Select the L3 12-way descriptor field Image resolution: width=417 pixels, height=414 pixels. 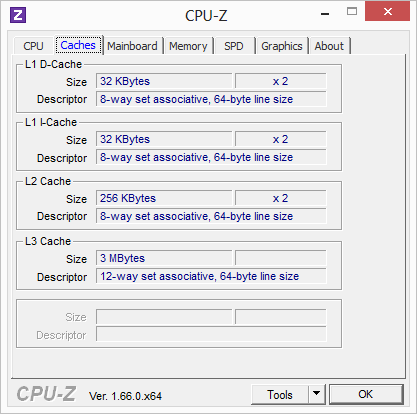click(x=211, y=276)
